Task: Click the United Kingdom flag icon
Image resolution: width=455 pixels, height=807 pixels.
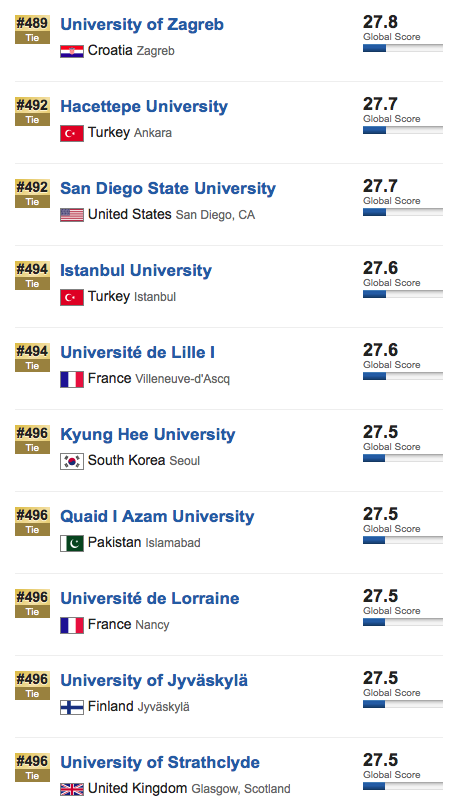Action: click(72, 789)
